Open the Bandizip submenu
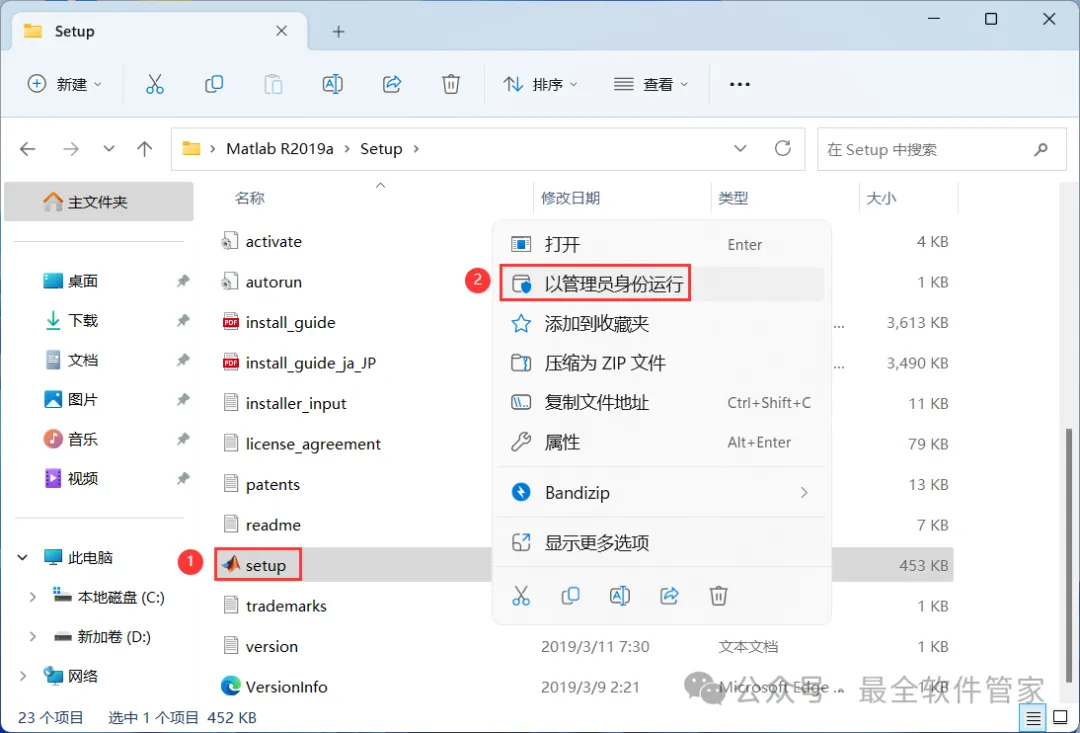This screenshot has height=733, width=1080. coord(662,493)
